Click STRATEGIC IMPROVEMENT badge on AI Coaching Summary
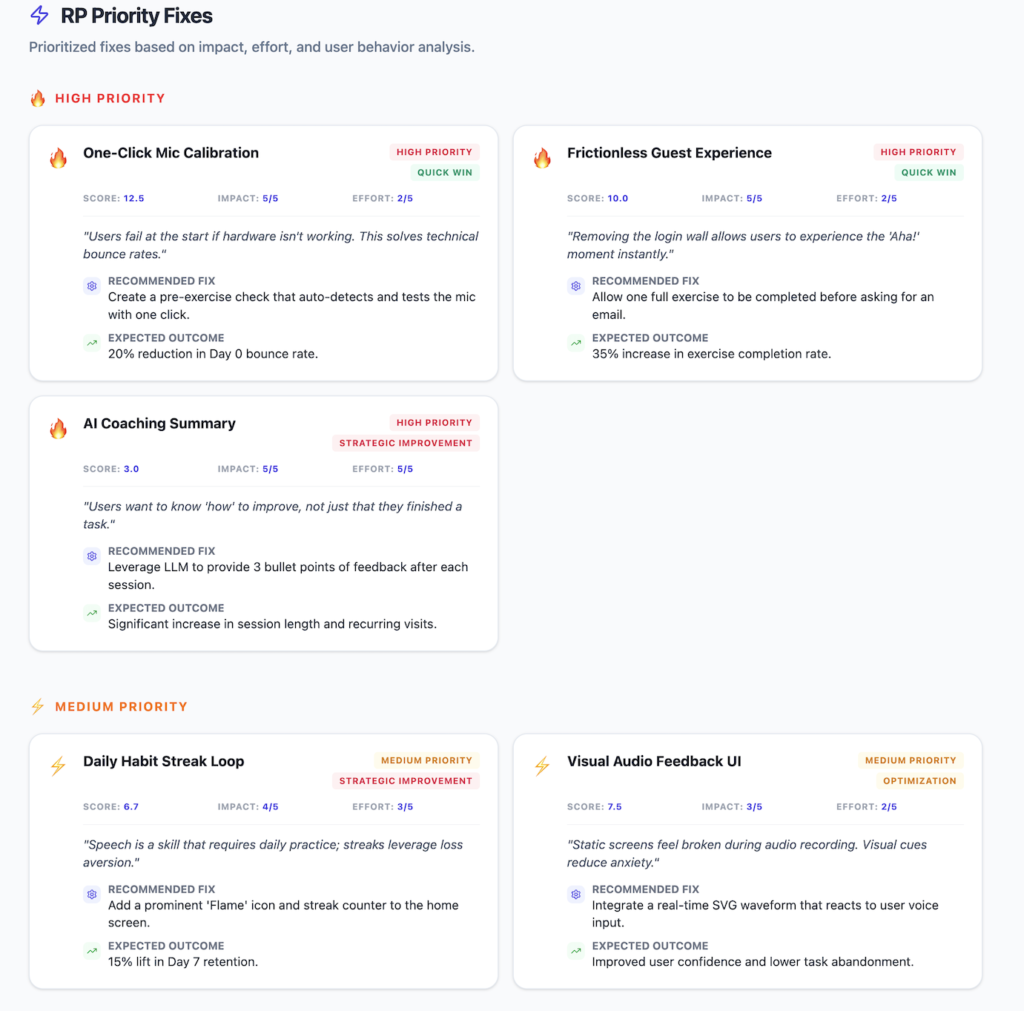 click(406, 443)
